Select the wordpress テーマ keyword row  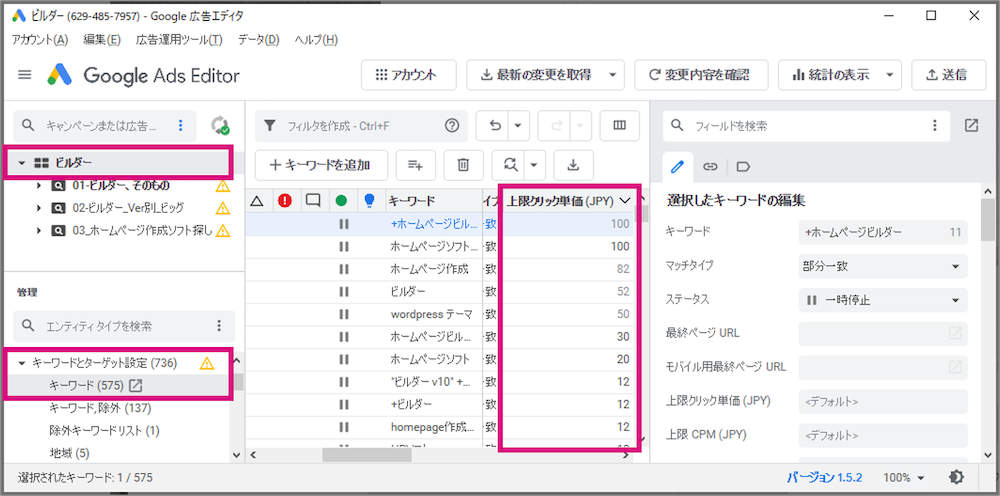point(440,314)
